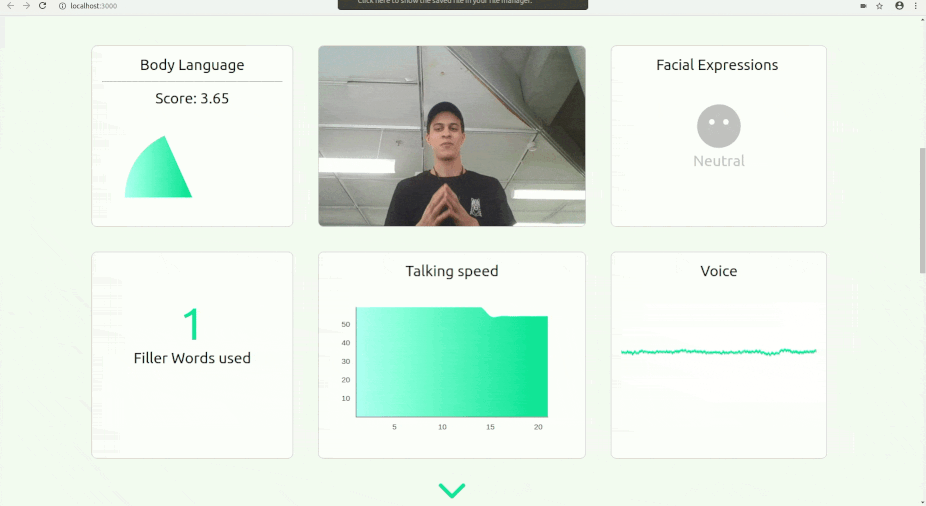Click the Facial Expressions card title
The image size is (926, 506).
click(x=718, y=65)
